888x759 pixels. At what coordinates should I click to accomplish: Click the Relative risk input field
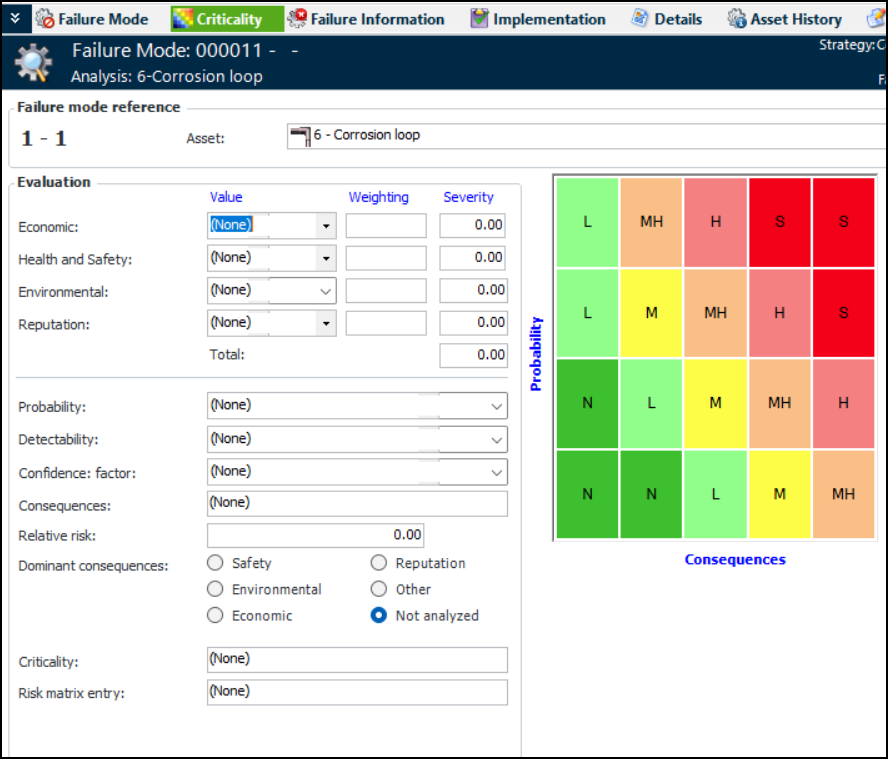coord(316,535)
